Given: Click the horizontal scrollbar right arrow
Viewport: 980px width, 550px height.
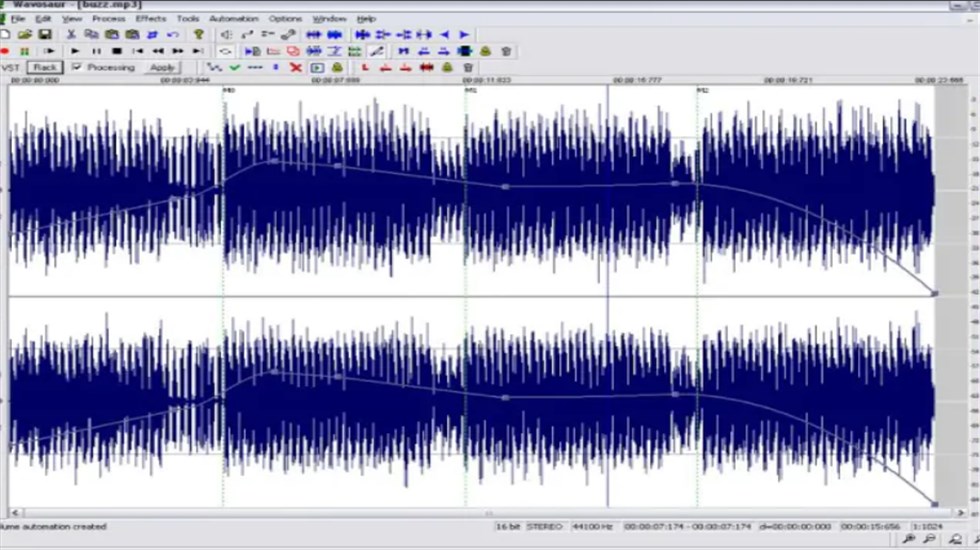Looking at the screenshot, I should (961, 512).
